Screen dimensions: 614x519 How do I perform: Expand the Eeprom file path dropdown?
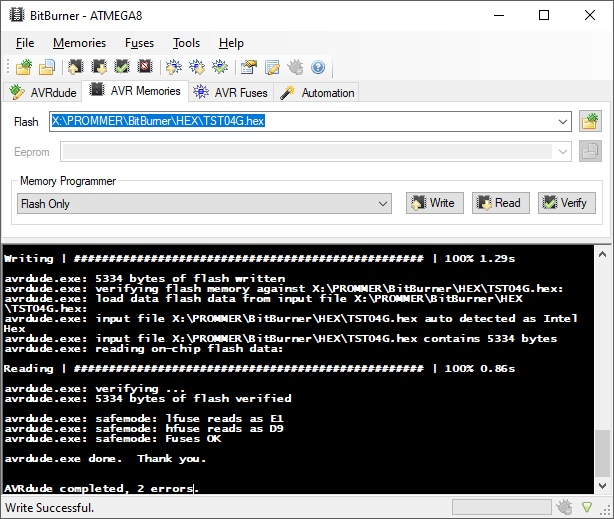coord(563,152)
